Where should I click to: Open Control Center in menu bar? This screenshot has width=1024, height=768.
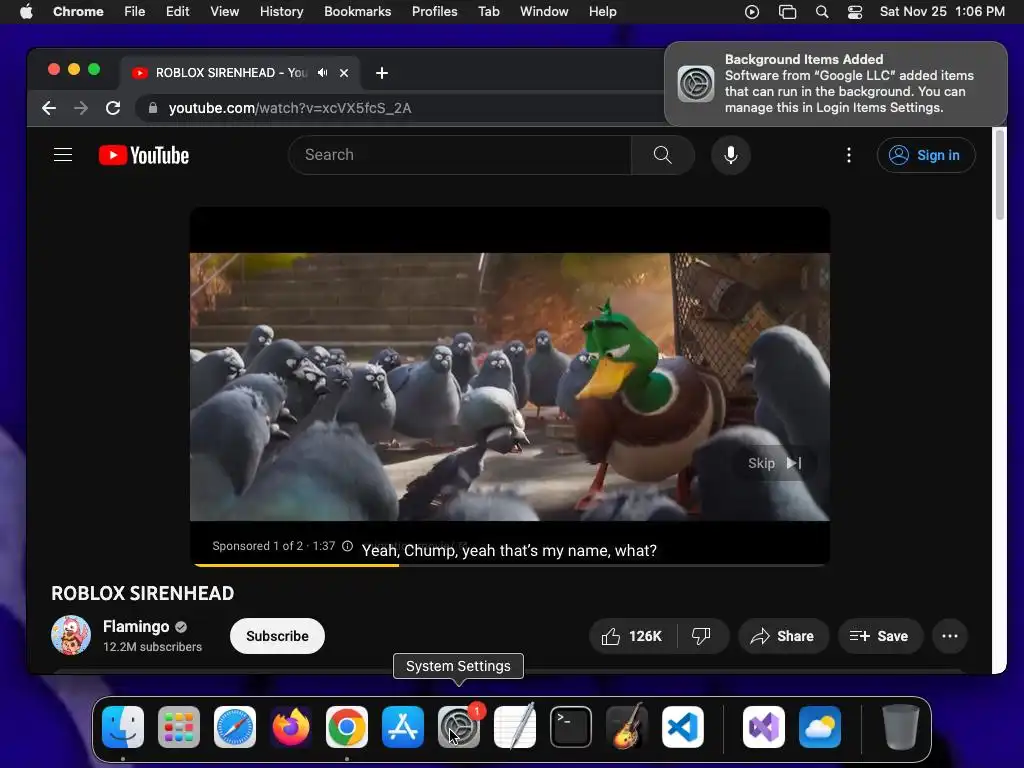click(855, 12)
